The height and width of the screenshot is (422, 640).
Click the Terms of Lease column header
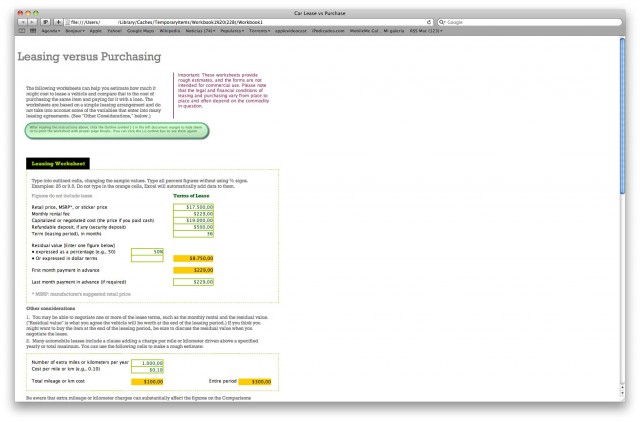[191, 196]
